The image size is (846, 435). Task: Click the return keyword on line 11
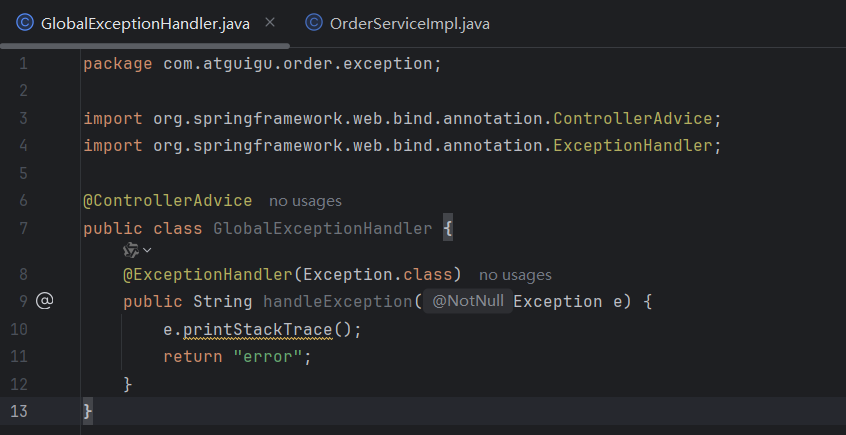(x=193, y=357)
